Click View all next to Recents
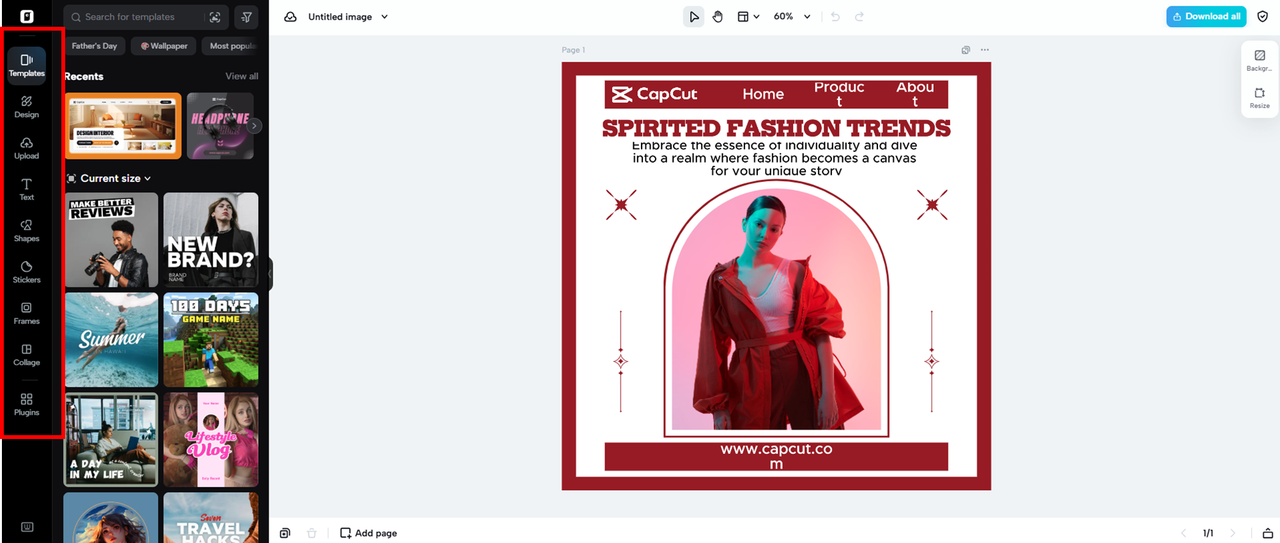 tap(242, 76)
